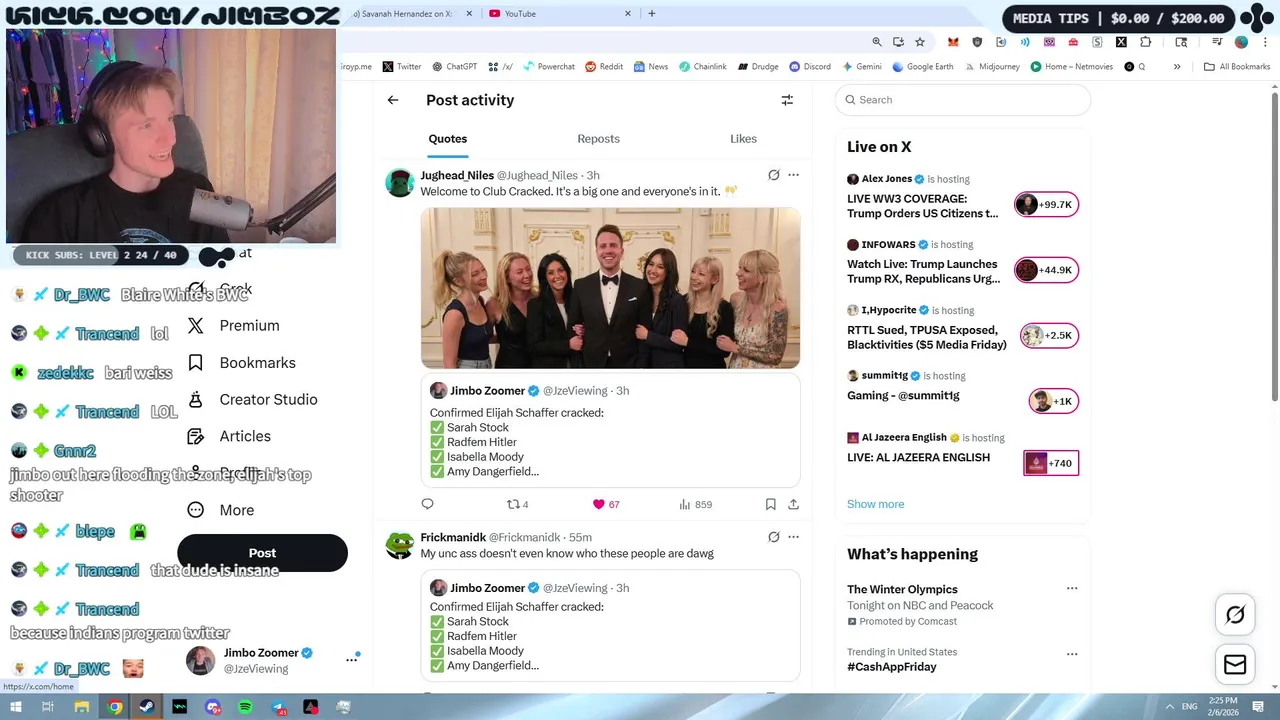
Task: Open the Discord bookmark
Action: tap(810, 67)
